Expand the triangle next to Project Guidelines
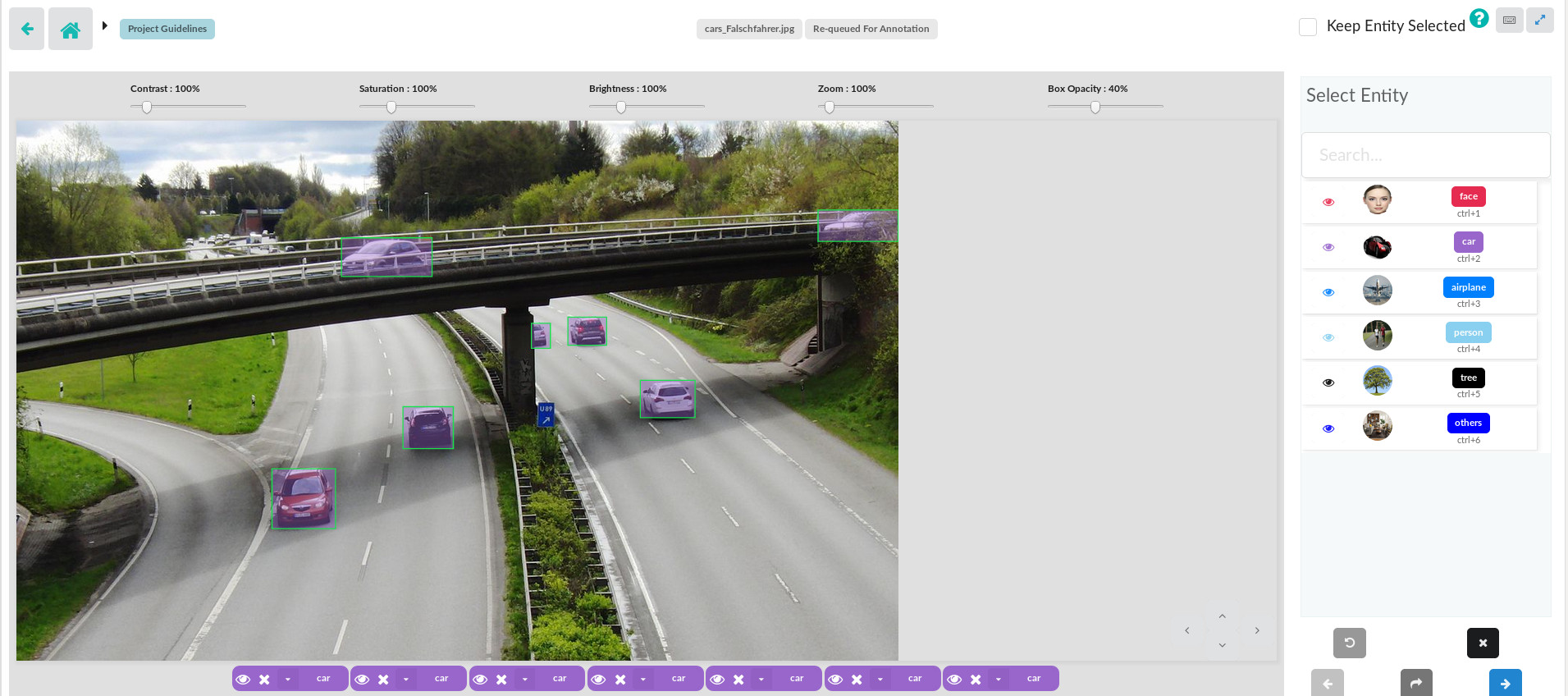1568x696 pixels. (x=105, y=25)
